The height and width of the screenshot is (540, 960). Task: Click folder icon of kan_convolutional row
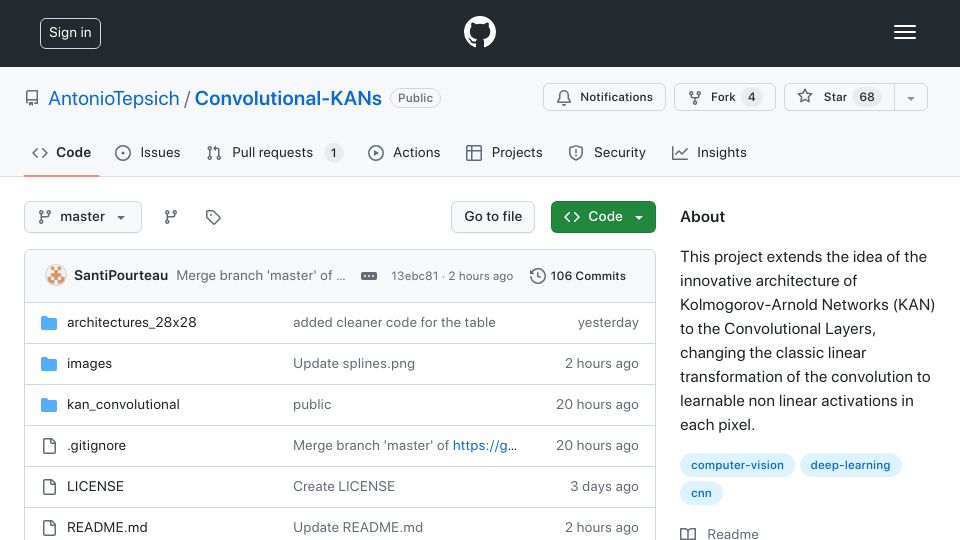coord(49,405)
